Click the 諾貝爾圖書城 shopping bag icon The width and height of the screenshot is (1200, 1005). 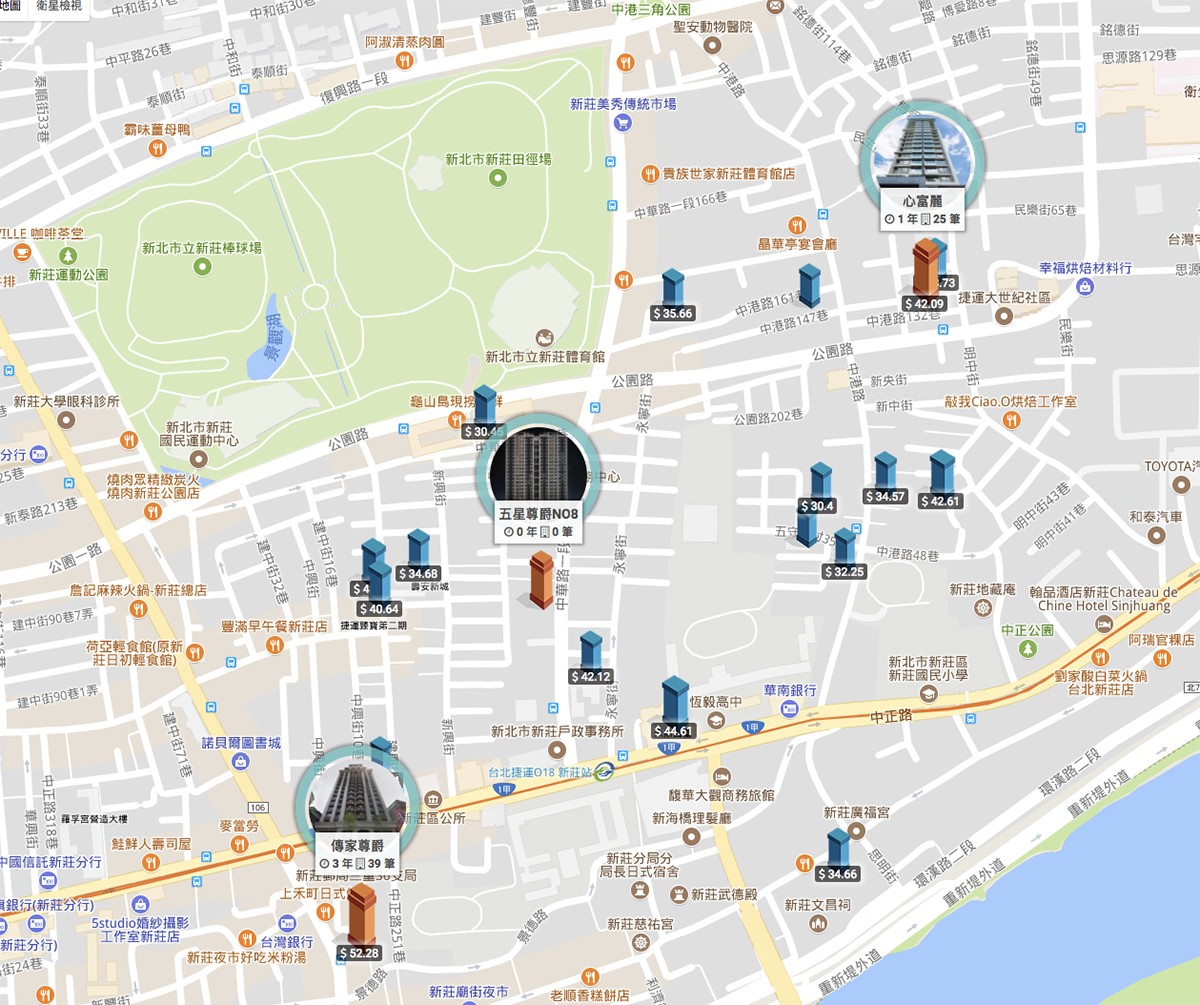[x=240, y=762]
